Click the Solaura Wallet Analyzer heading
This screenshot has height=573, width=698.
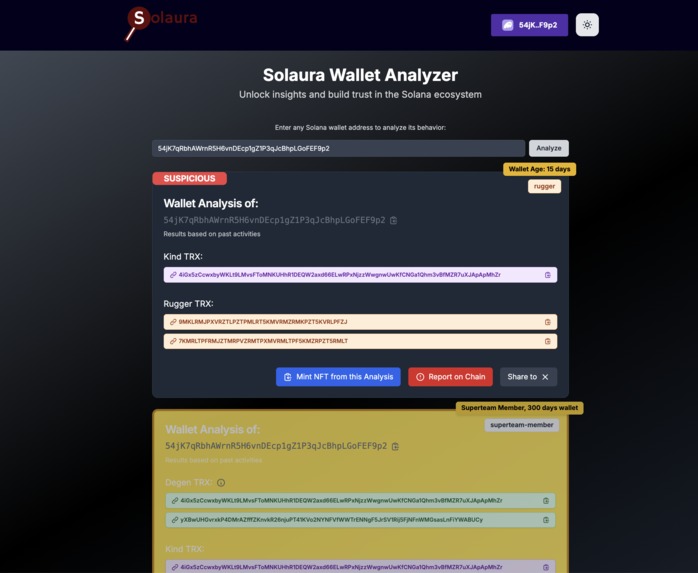pyautogui.click(x=360, y=75)
